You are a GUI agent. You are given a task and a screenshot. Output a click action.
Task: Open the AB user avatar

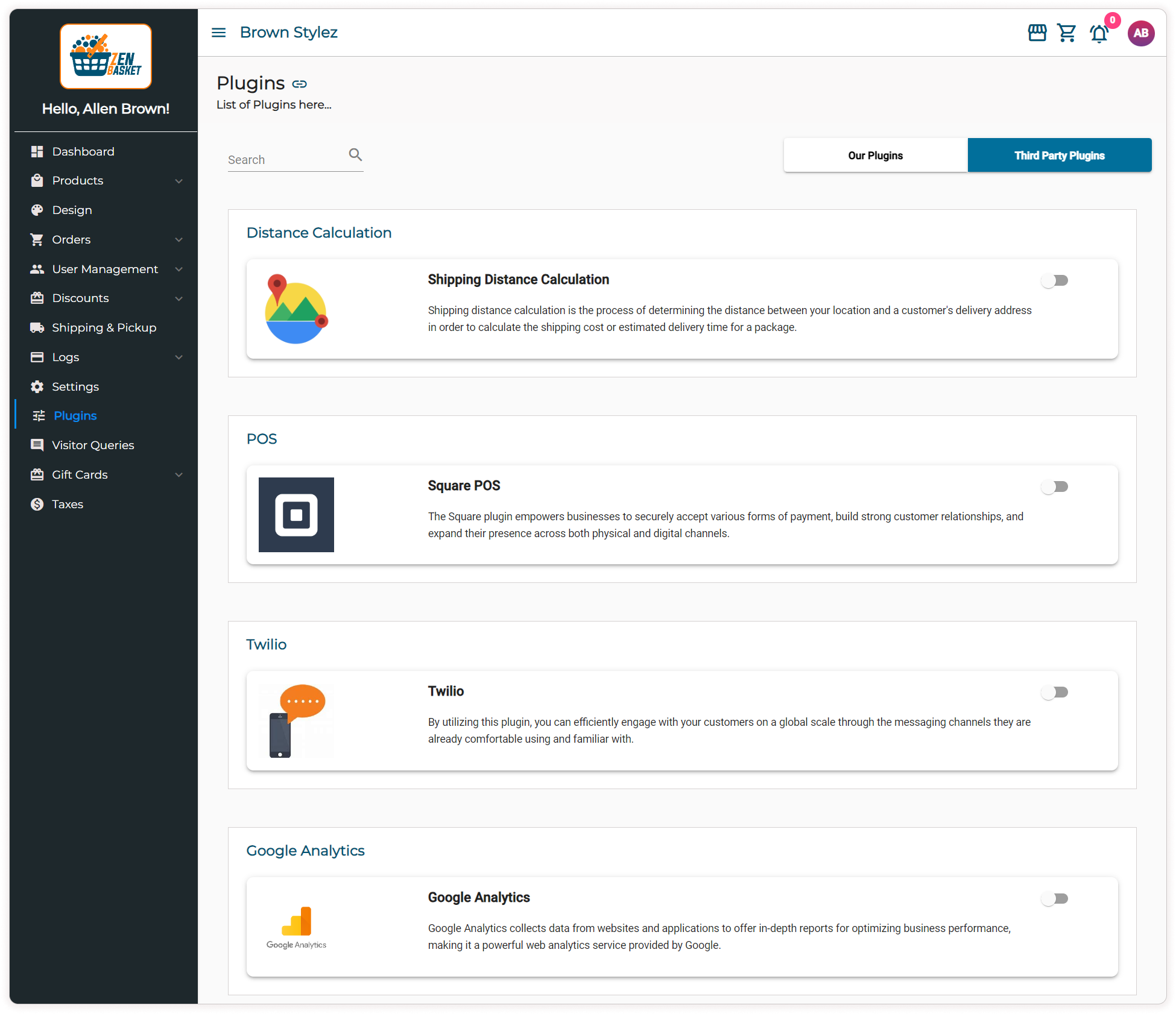point(1140,33)
